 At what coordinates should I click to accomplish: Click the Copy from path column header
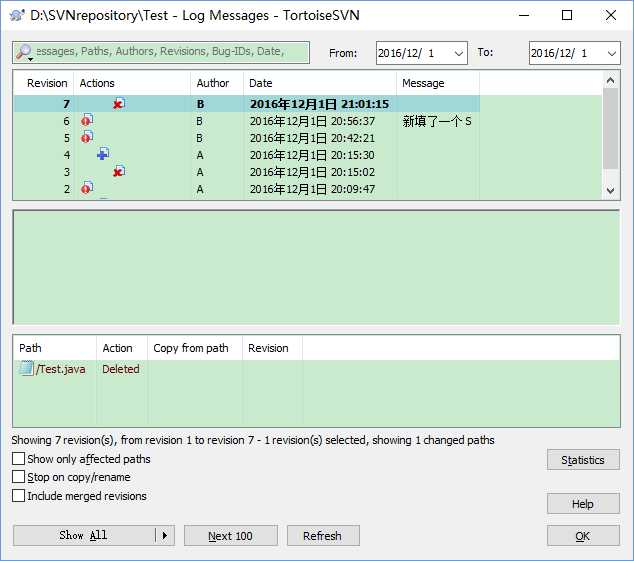coord(195,348)
